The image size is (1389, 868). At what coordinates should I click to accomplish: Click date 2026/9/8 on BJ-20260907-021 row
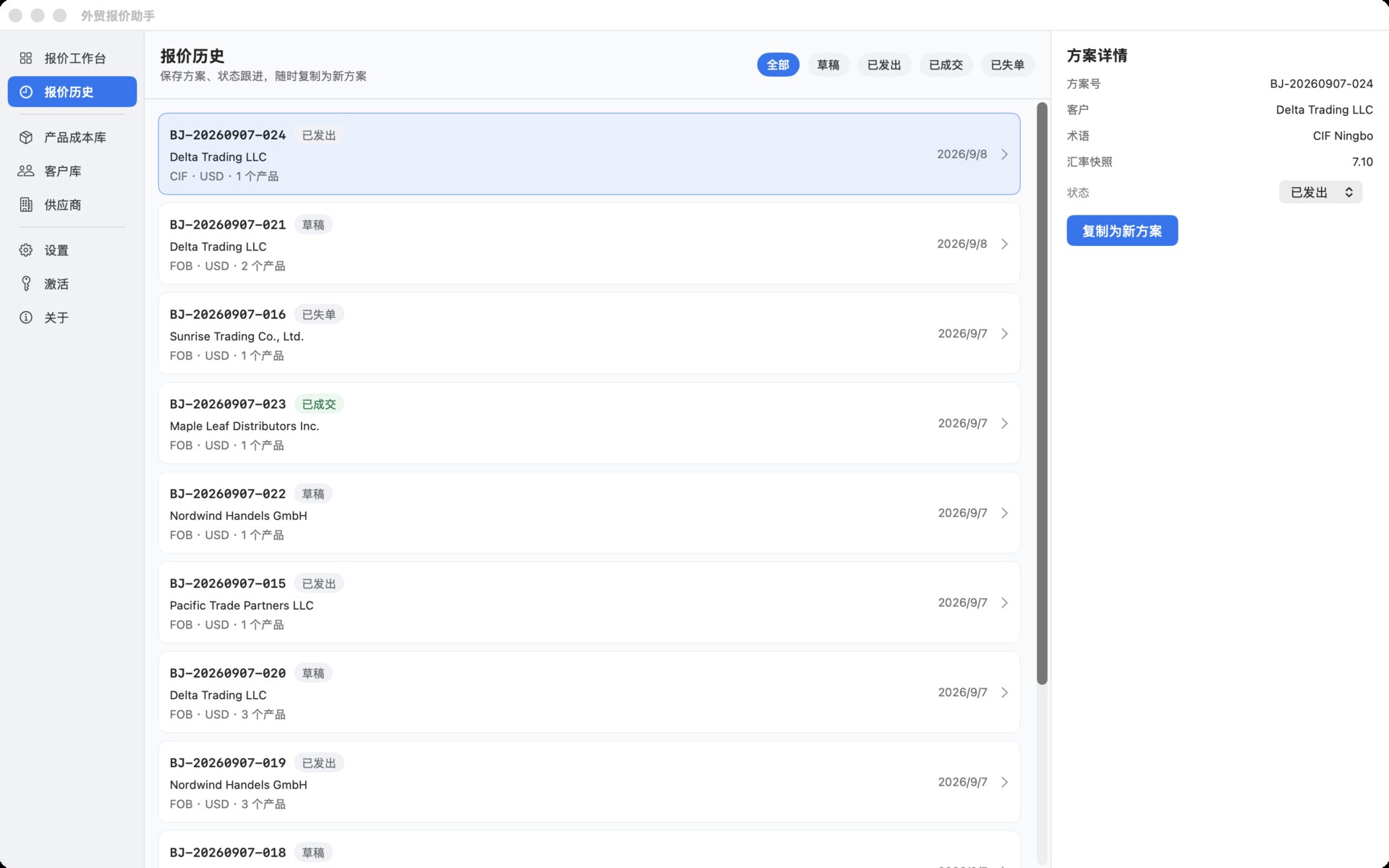(961, 244)
